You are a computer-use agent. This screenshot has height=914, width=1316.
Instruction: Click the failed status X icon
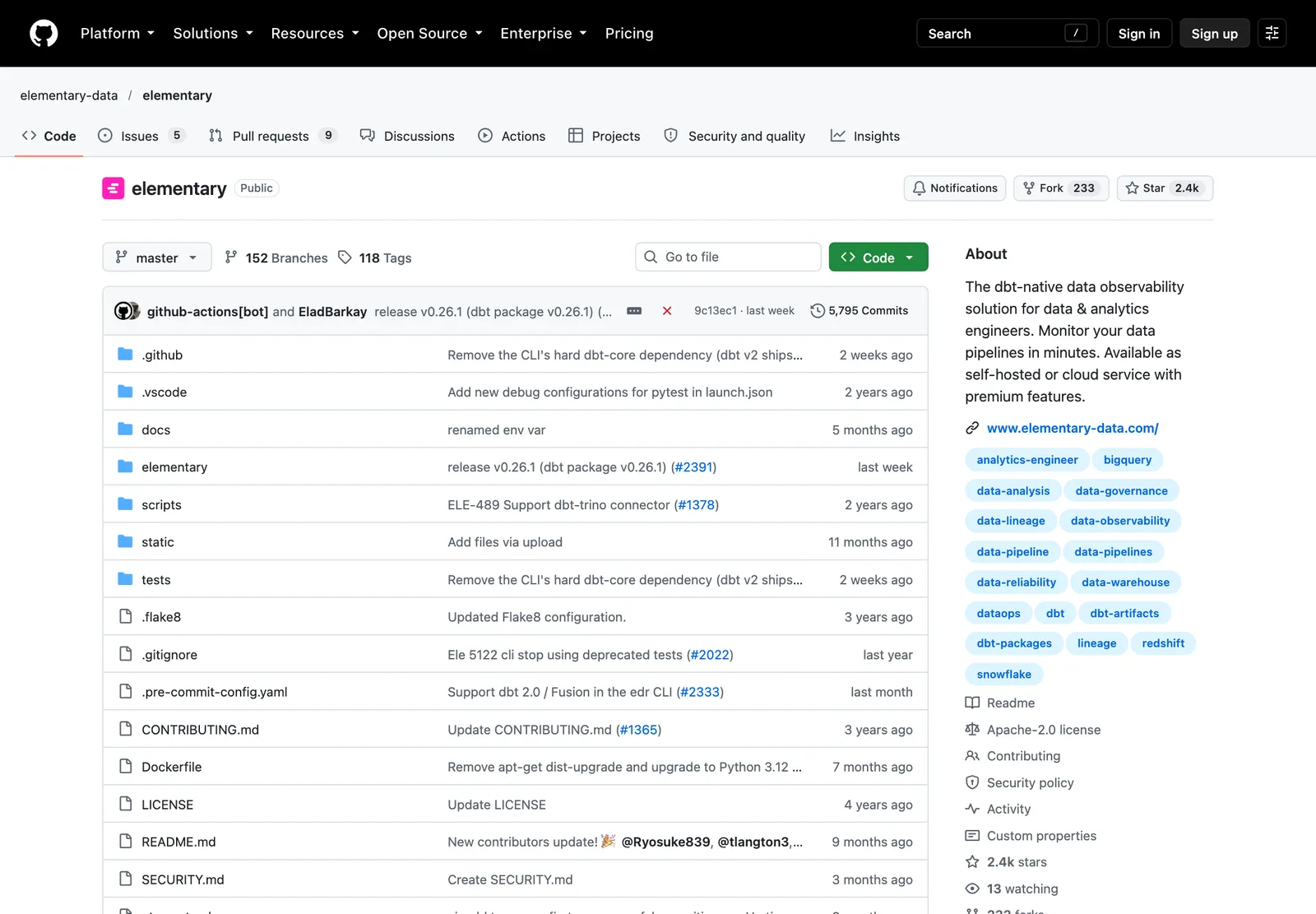(x=667, y=311)
